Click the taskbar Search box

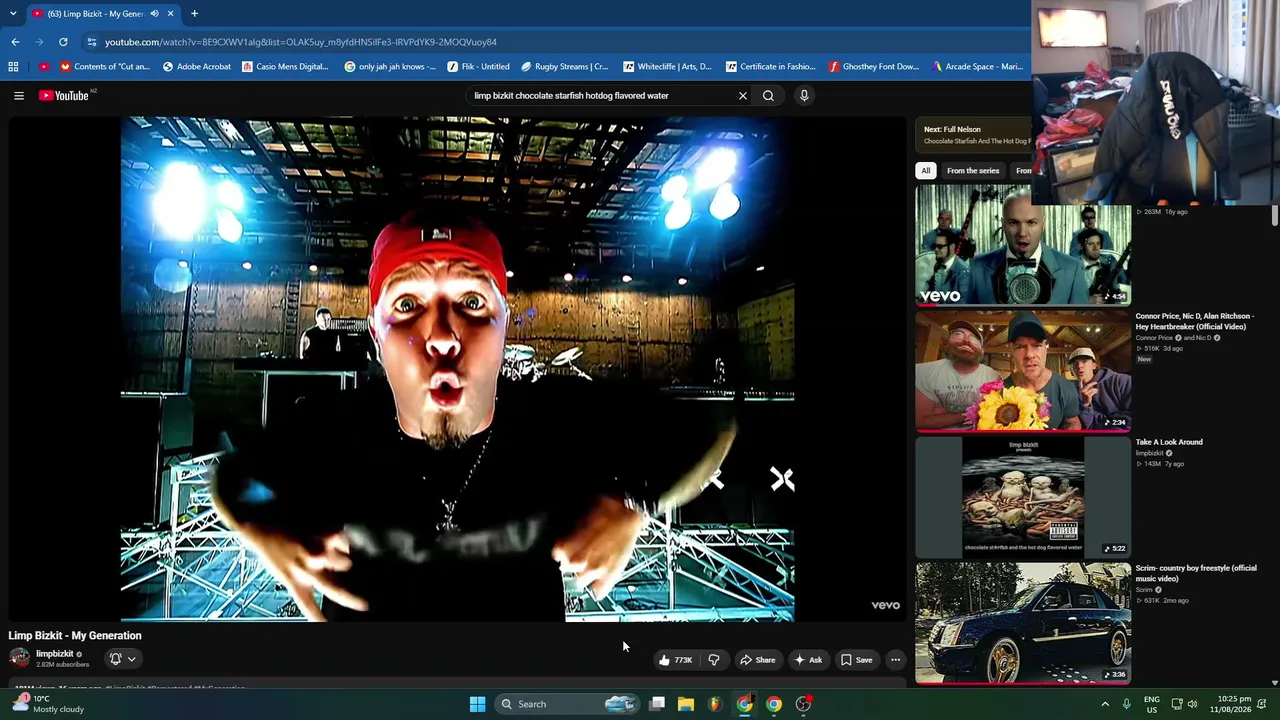click(x=567, y=704)
